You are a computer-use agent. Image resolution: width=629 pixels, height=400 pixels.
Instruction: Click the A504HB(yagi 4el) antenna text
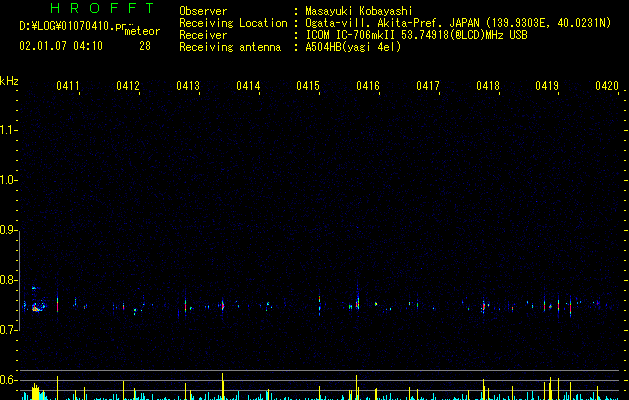pyautogui.click(x=353, y=47)
